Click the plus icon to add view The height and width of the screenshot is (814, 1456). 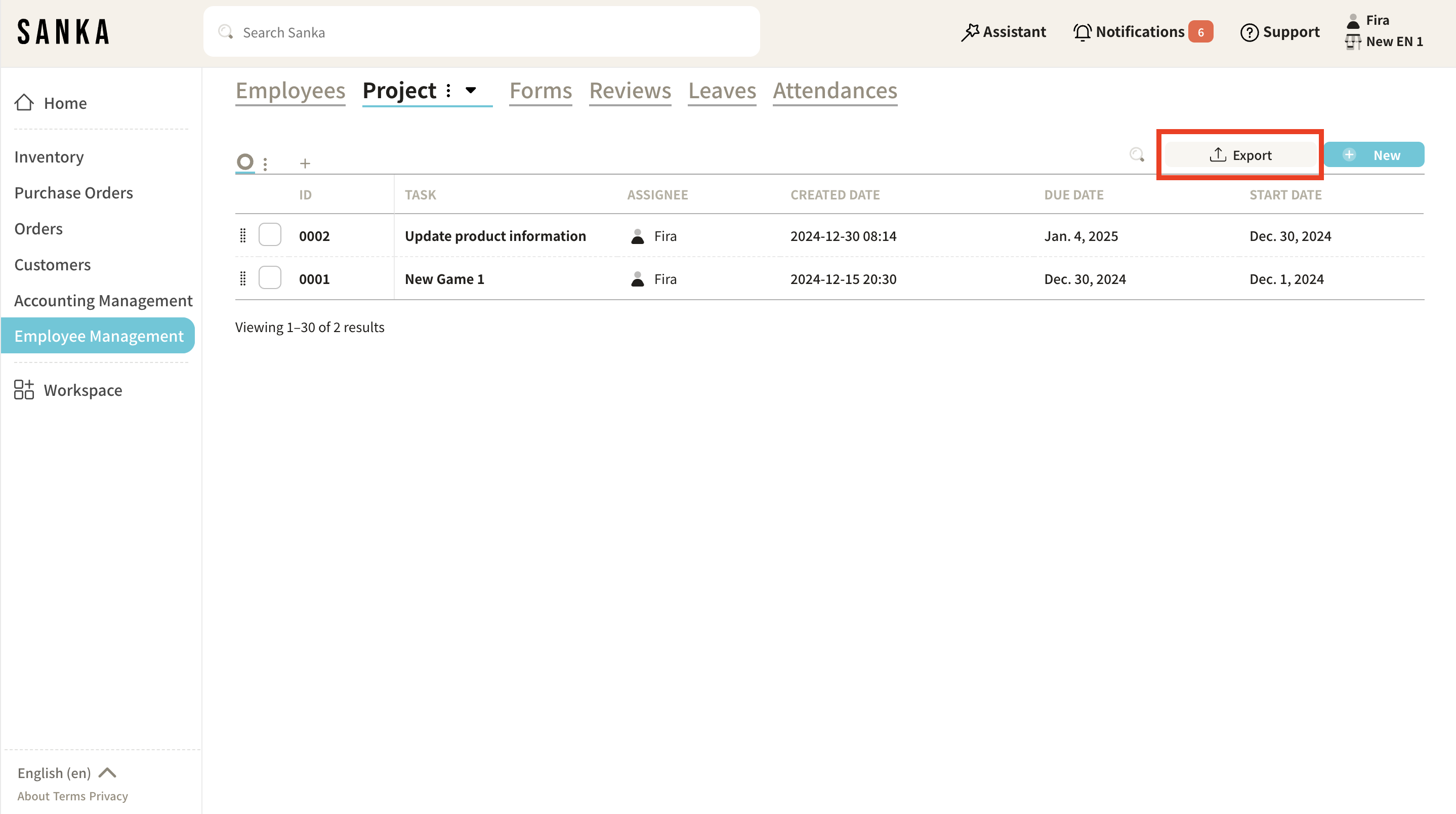pyautogui.click(x=305, y=164)
